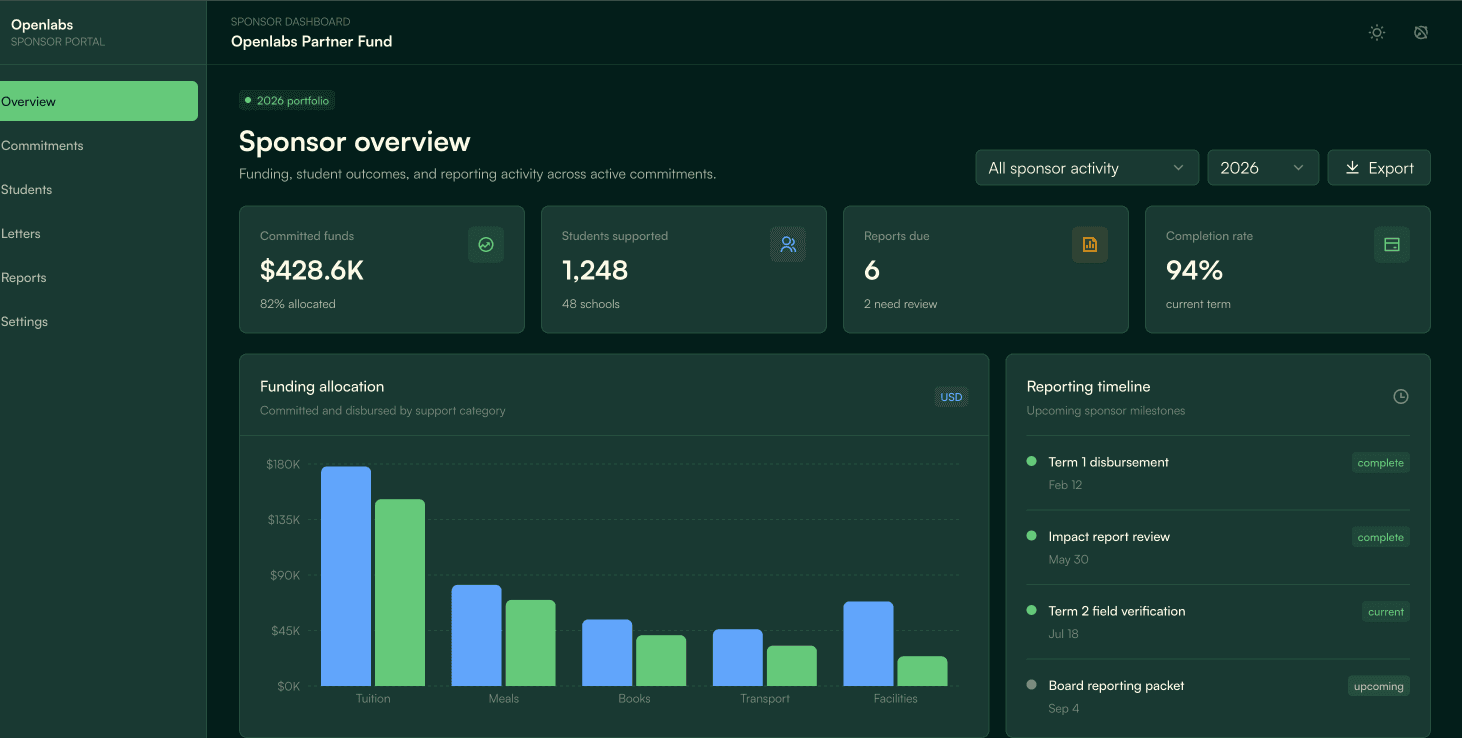Click the blue Books bar
1462x738 pixels.
607,653
